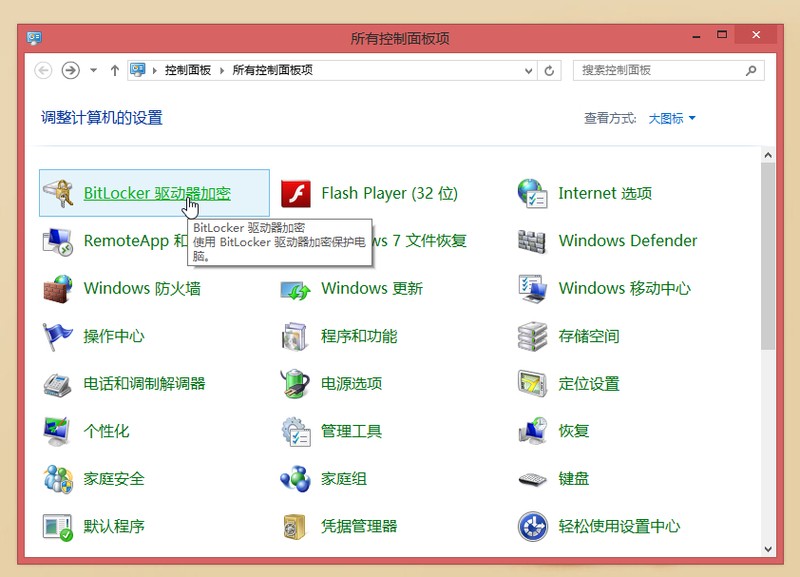
Task: Click the window system menu icon in title bar
Action: (34, 38)
